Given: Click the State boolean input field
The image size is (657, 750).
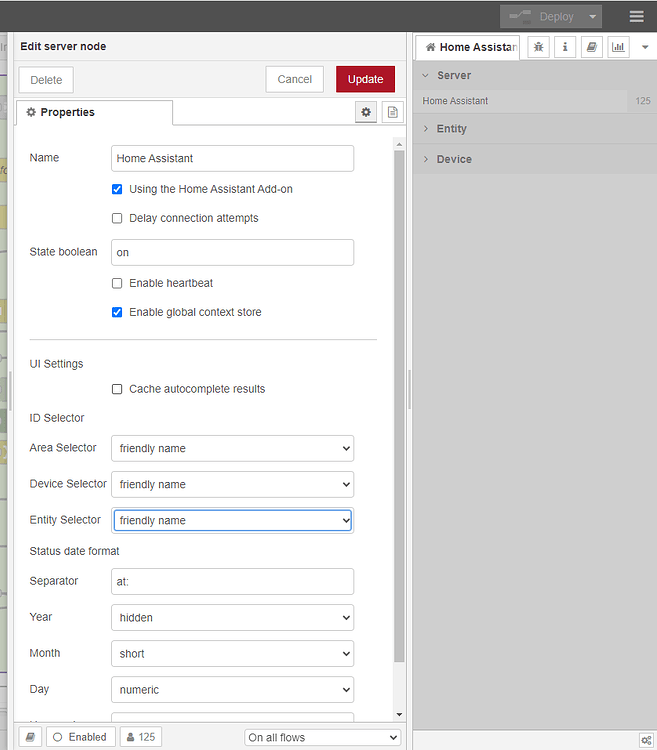Looking at the screenshot, I should pyautogui.click(x=232, y=253).
